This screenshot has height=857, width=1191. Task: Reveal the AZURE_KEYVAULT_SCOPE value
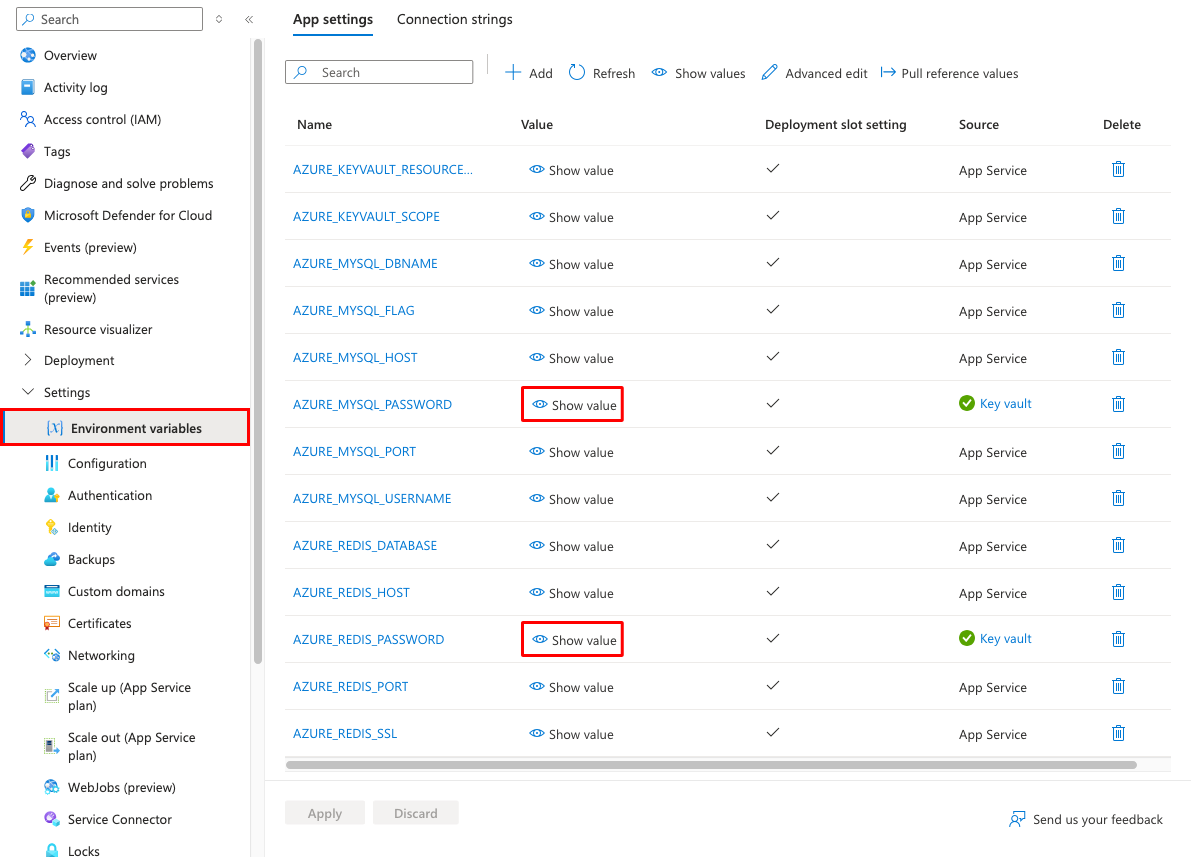coord(571,217)
